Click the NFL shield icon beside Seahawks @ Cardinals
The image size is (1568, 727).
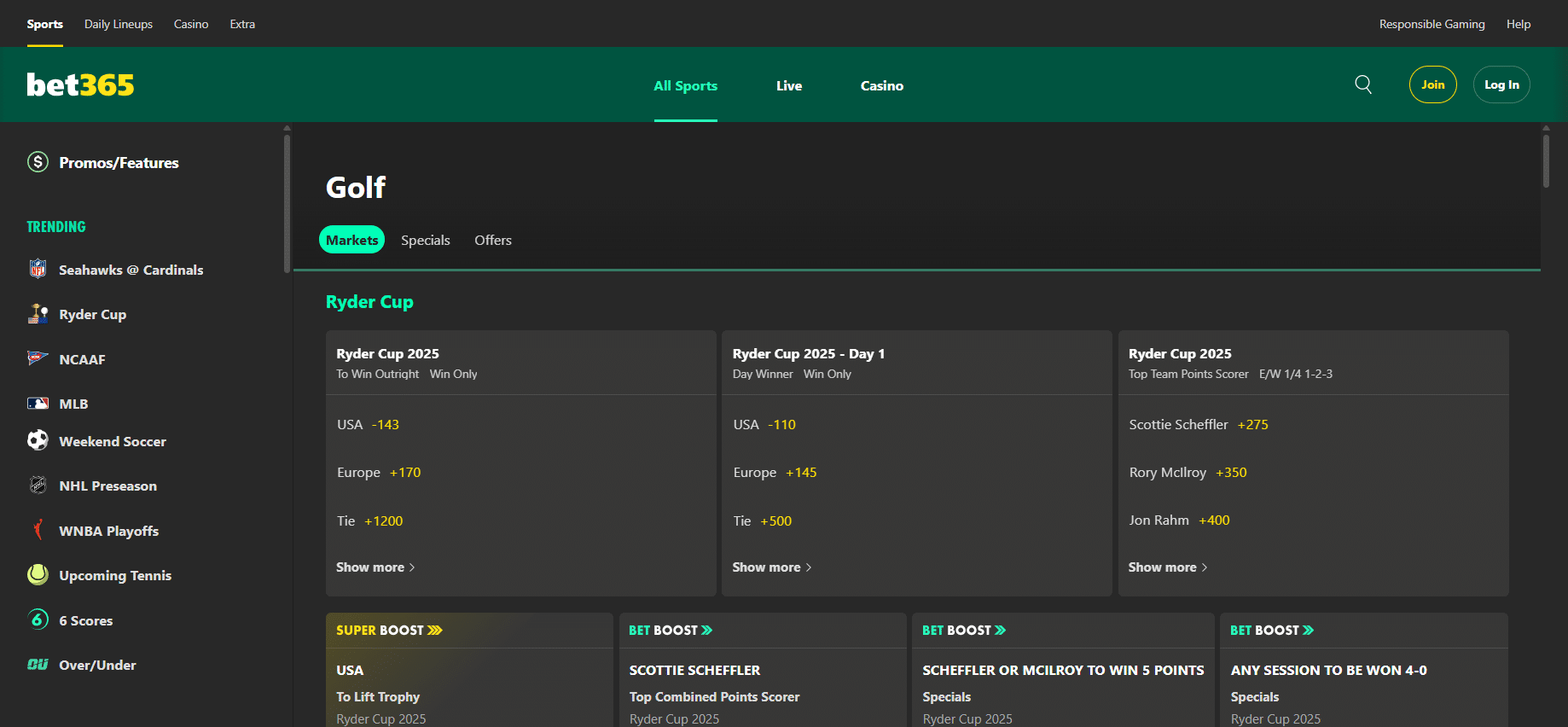point(38,269)
